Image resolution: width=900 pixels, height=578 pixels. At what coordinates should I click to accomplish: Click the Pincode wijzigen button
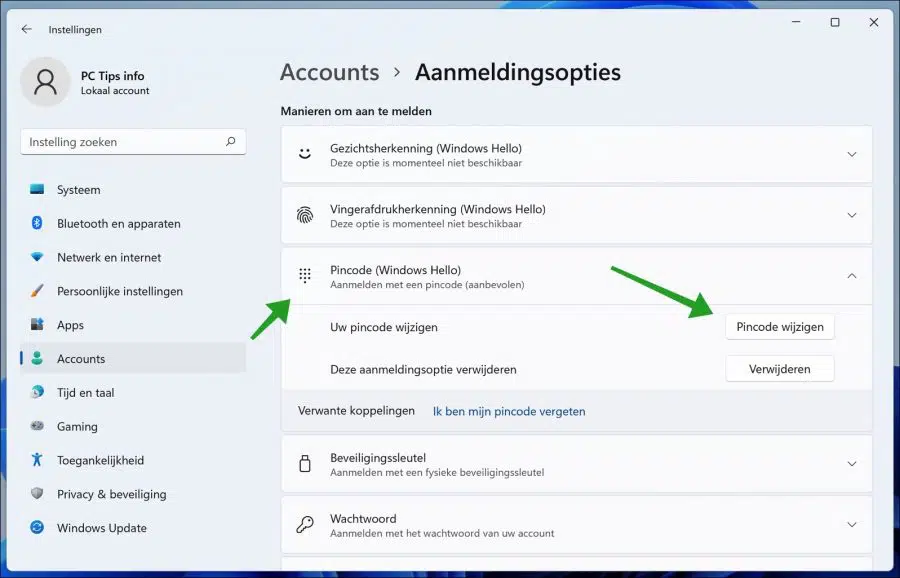pos(779,327)
